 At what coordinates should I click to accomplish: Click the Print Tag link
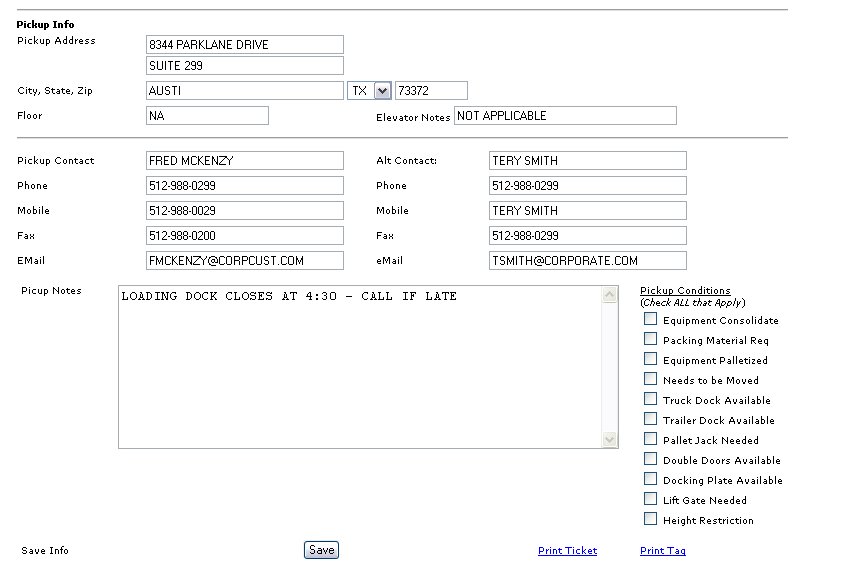pos(662,551)
